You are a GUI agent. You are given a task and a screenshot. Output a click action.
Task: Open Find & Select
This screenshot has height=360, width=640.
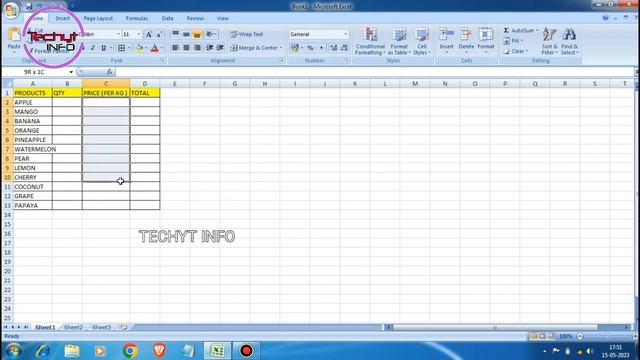click(x=569, y=41)
